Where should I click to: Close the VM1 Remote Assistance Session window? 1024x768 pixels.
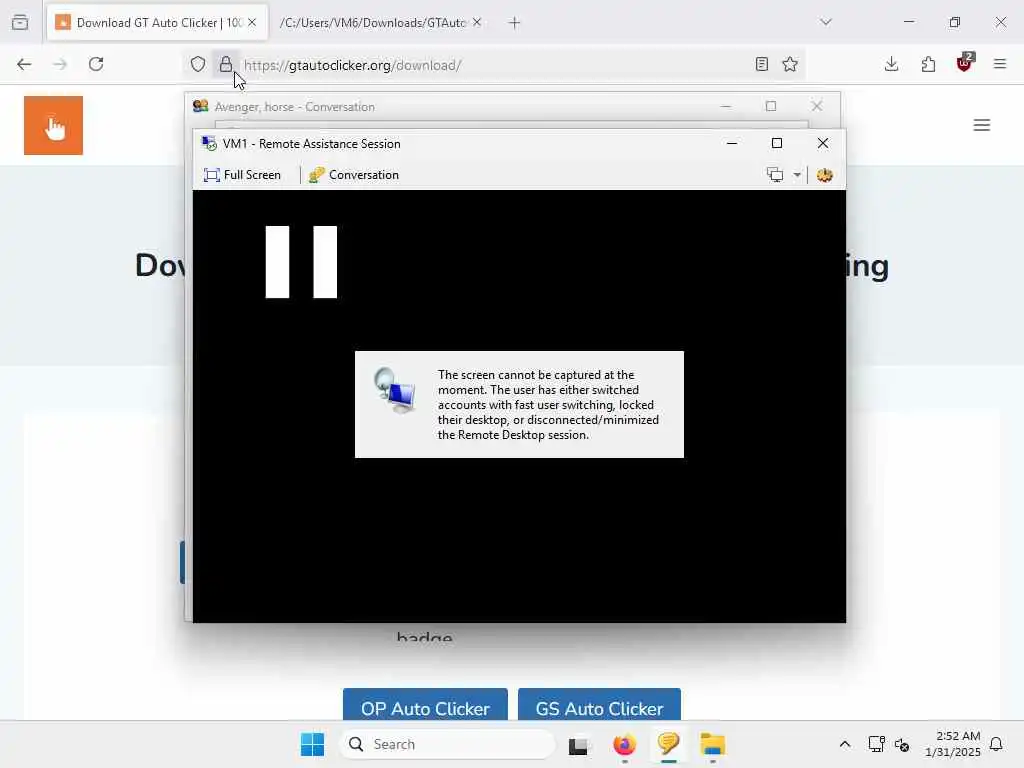823,143
